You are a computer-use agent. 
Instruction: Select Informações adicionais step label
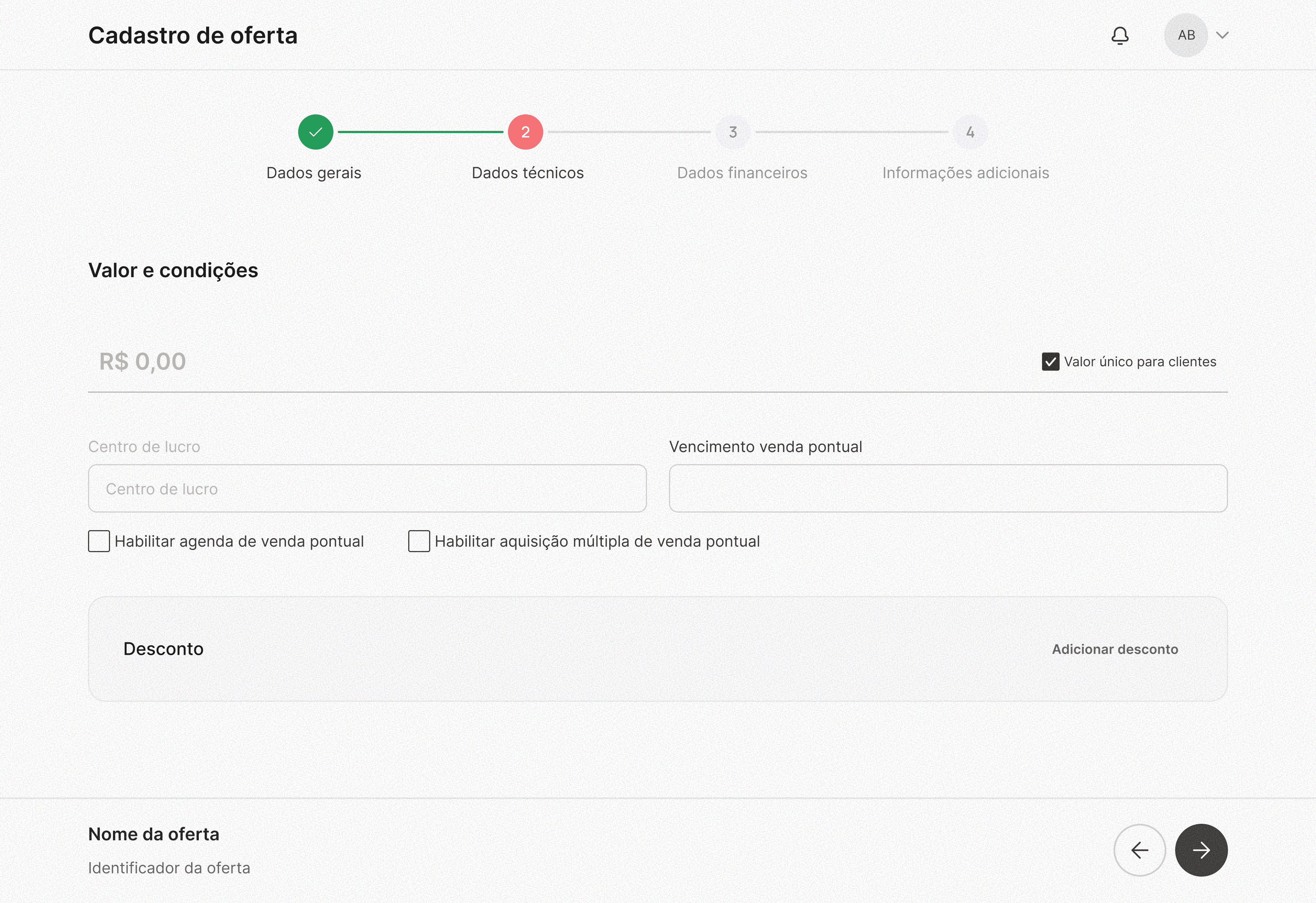[965, 173]
